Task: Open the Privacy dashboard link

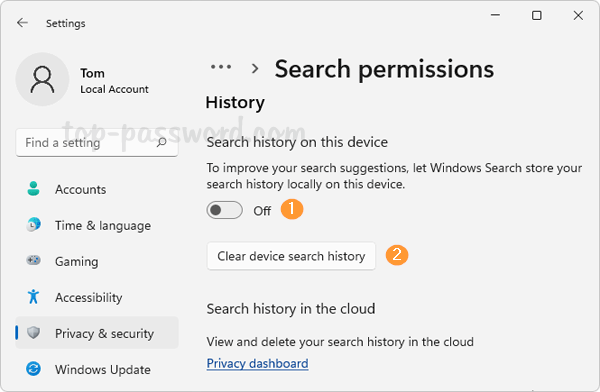Action: coord(257,363)
